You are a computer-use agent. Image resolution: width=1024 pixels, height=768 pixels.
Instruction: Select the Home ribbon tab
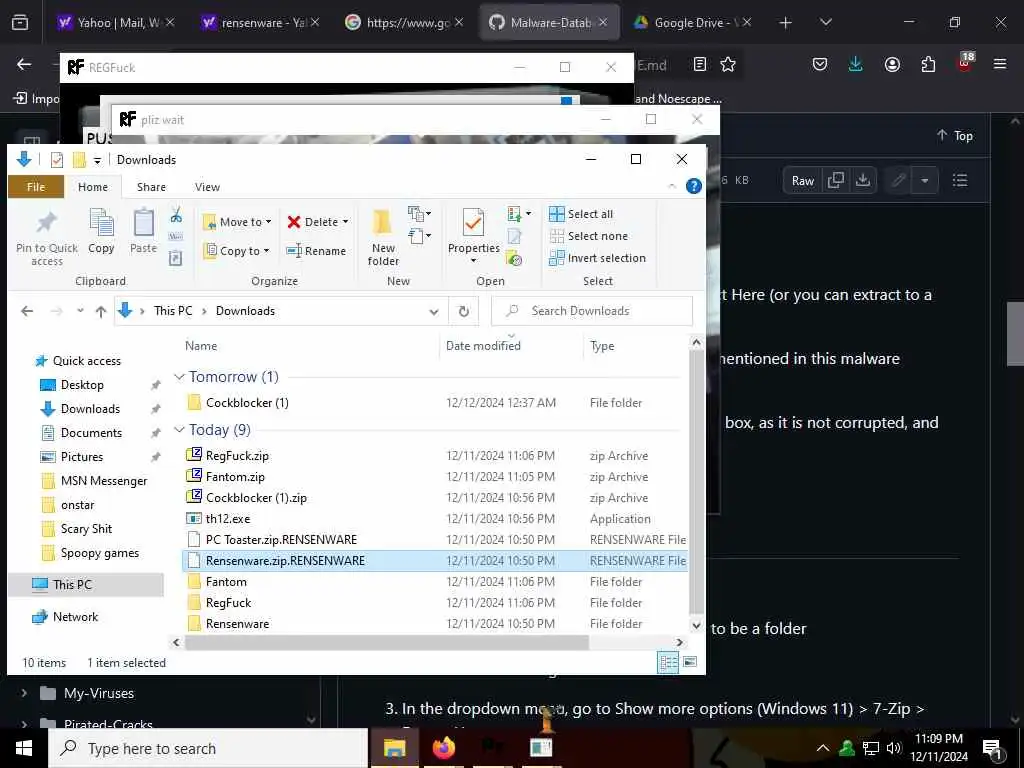pos(93,187)
